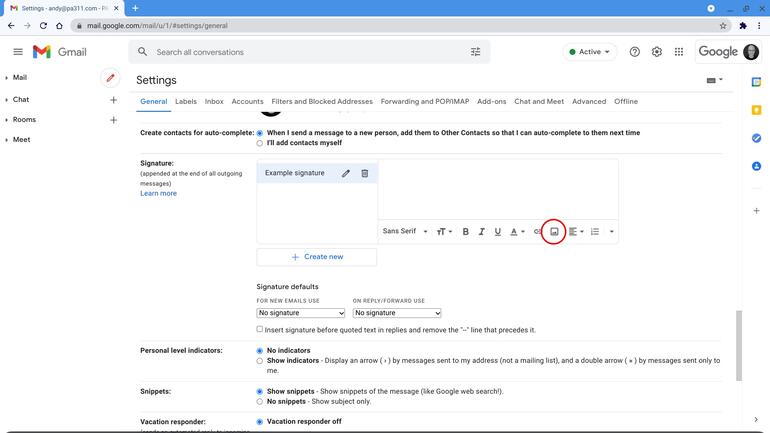
Task: Open Google Calendar side panel
Action: (x=756, y=82)
